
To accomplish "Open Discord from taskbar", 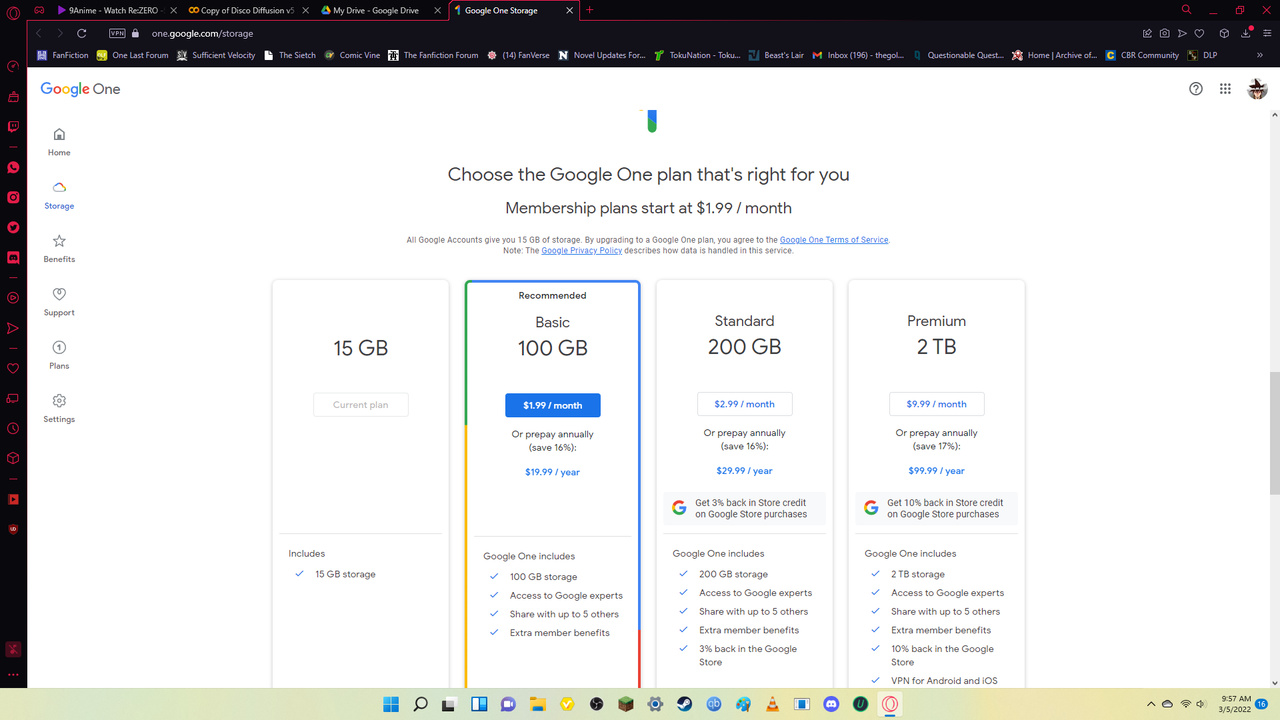I will coord(831,704).
